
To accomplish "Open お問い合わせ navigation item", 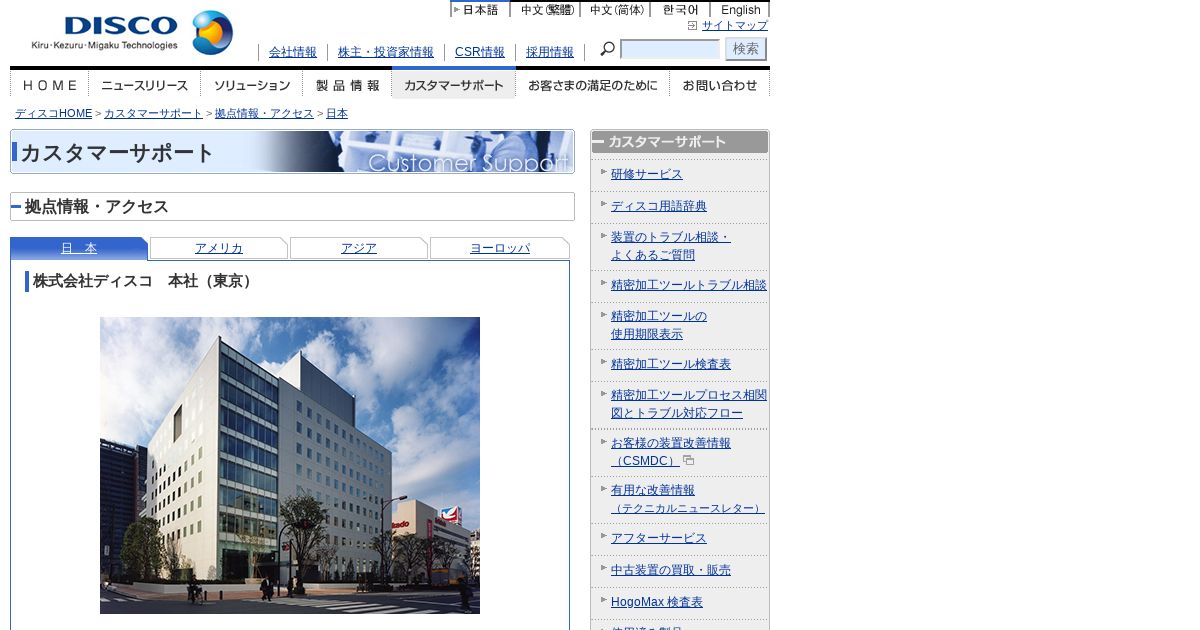I will (x=720, y=85).
